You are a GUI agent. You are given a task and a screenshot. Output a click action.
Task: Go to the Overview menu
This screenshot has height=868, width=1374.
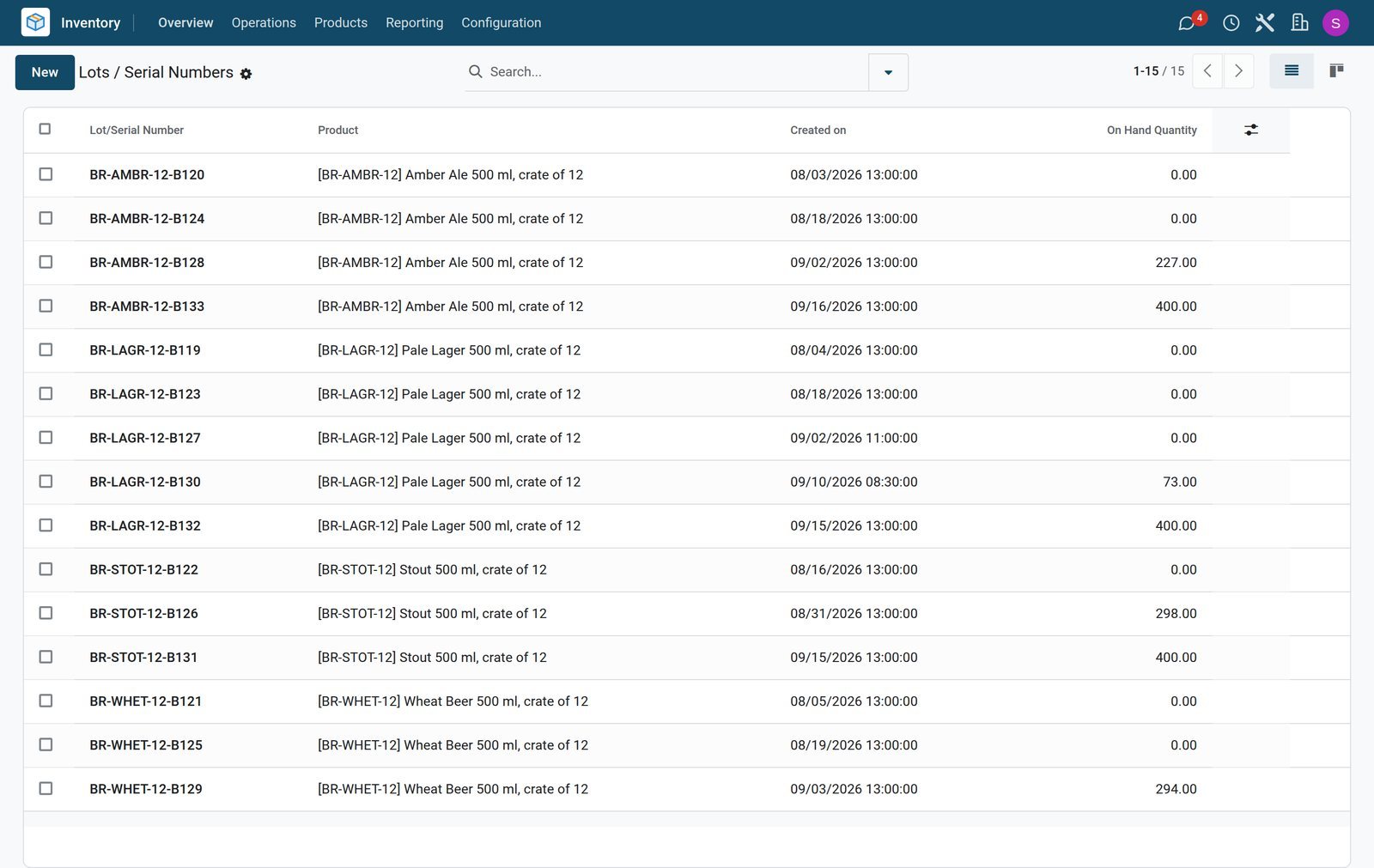tap(185, 23)
